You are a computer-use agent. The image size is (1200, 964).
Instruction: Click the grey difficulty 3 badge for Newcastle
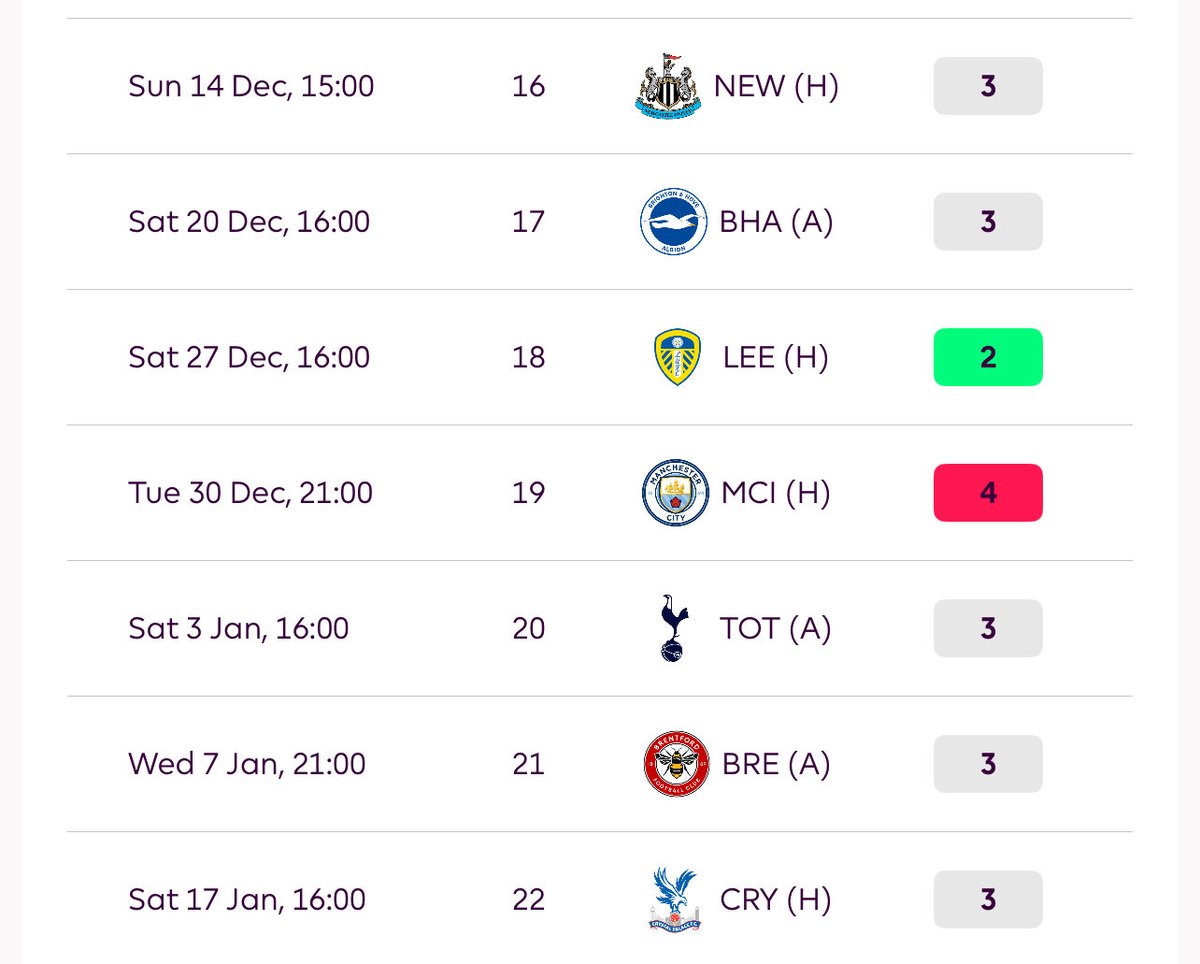pos(988,86)
